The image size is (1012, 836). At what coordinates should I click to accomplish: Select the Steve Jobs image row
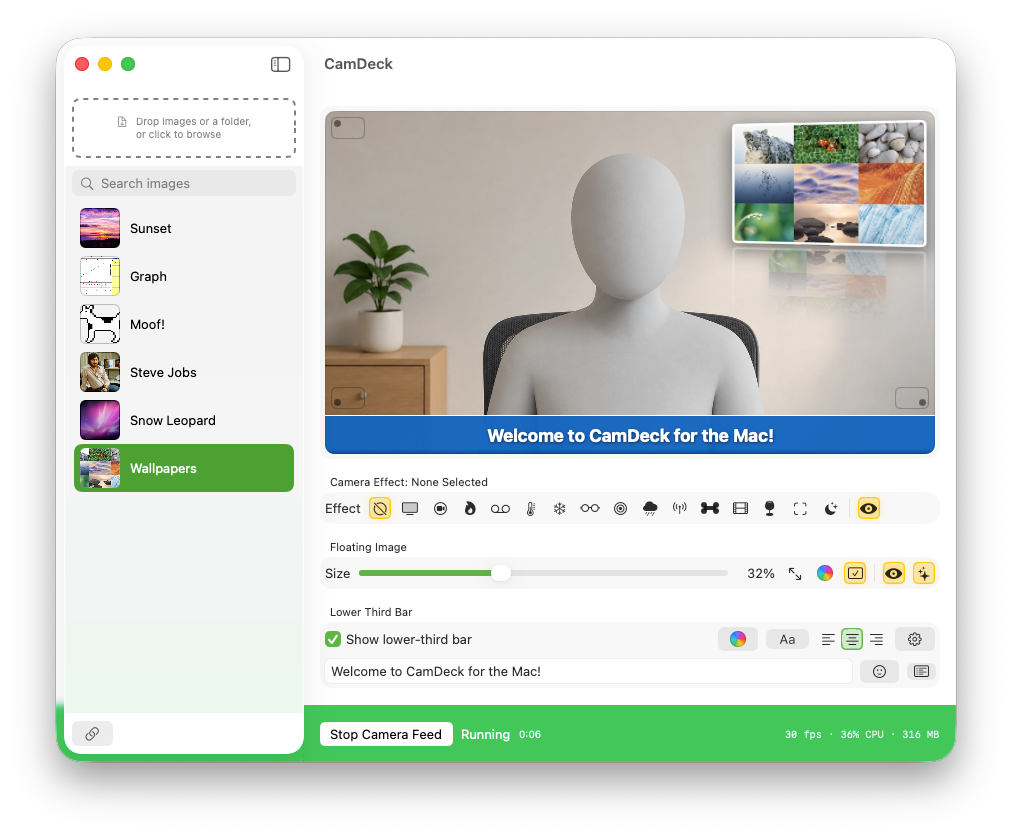point(184,372)
